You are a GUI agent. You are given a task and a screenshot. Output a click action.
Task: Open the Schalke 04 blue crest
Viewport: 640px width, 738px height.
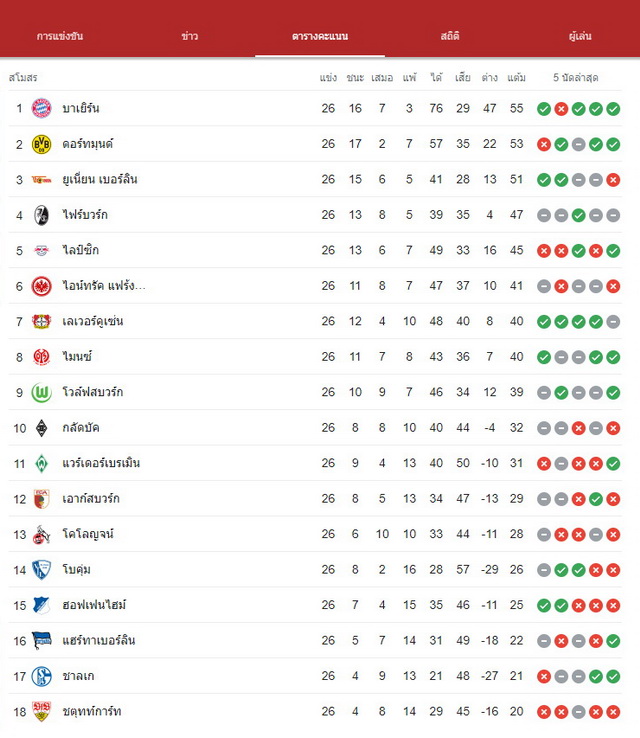[41, 676]
